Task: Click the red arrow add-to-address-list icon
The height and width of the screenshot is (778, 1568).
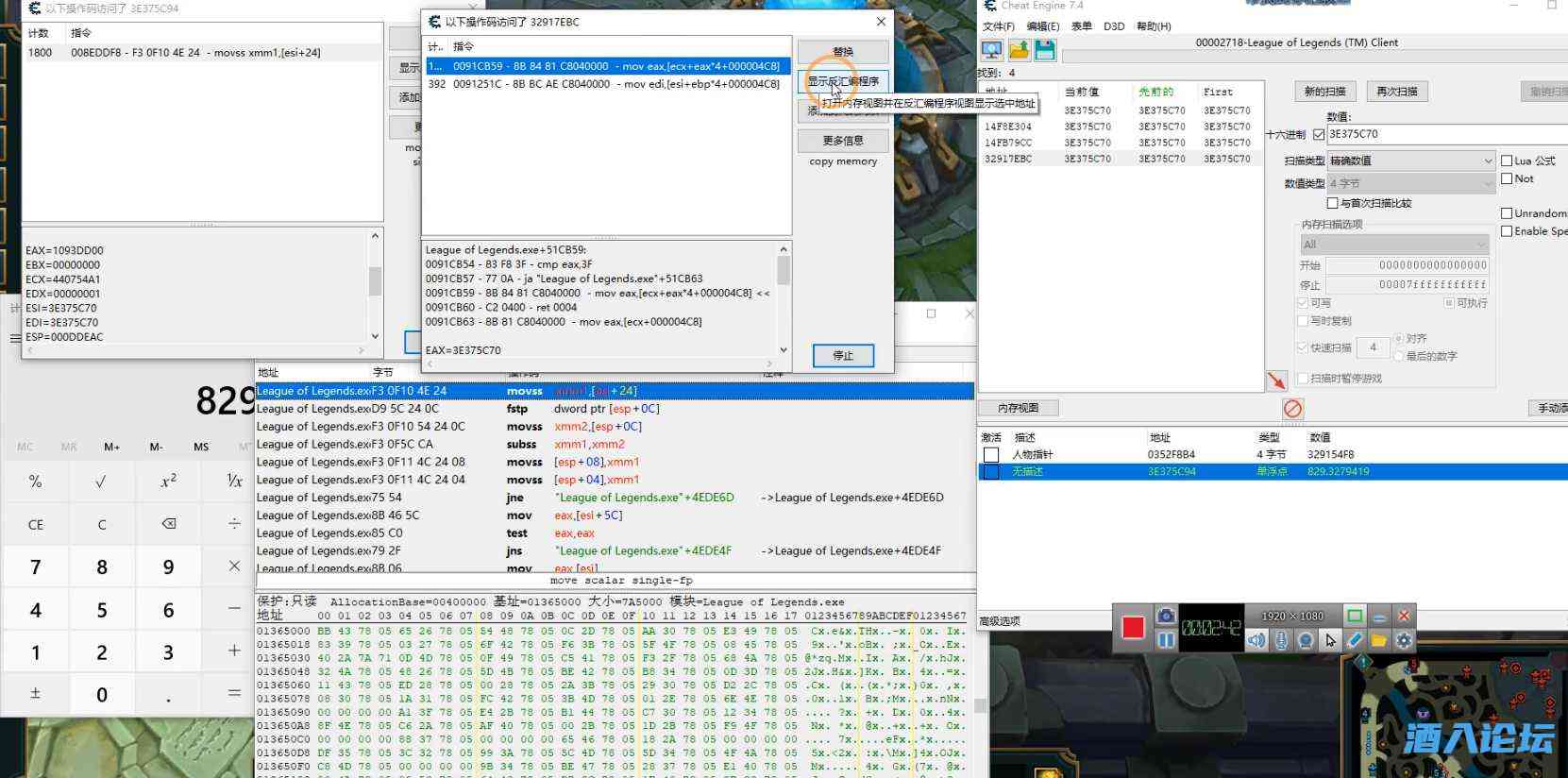Action: pyautogui.click(x=1276, y=381)
